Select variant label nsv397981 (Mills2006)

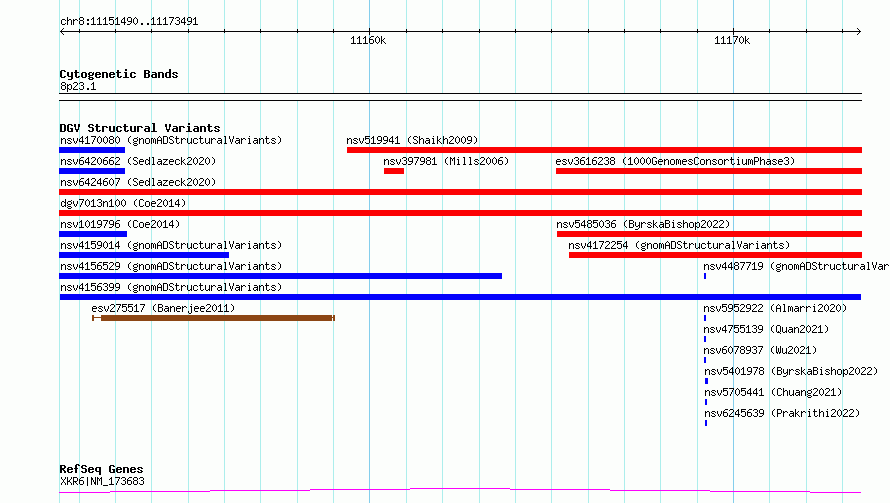point(446,161)
